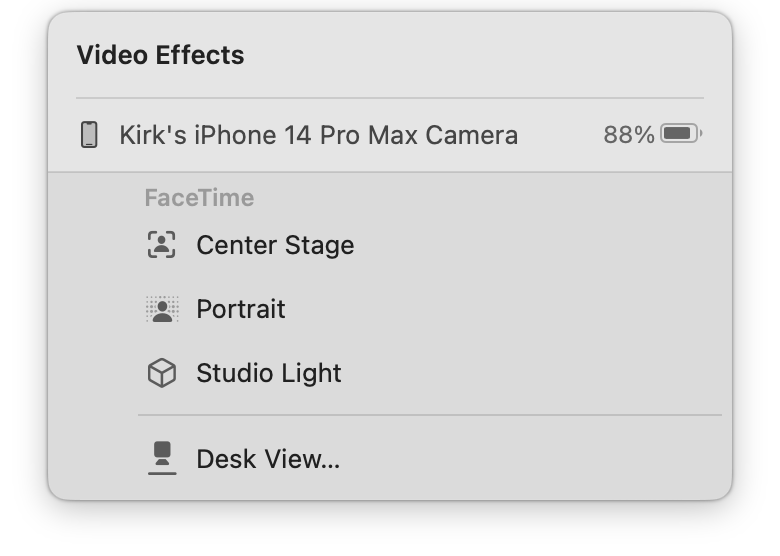Click the 88% battery percentage text
This screenshot has width=780, height=556.
point(629,135)
